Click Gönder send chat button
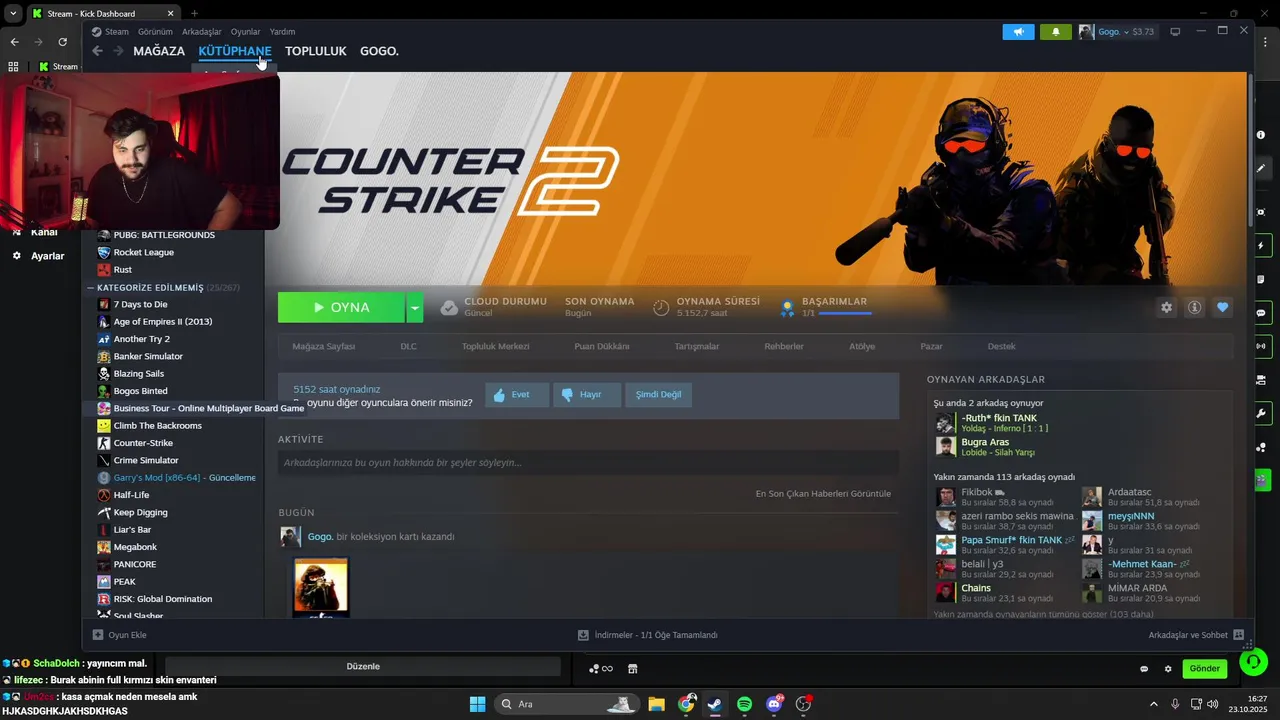Viewport: 1280px width, 720px height. pyautogui.click(x=1204, y=668)
